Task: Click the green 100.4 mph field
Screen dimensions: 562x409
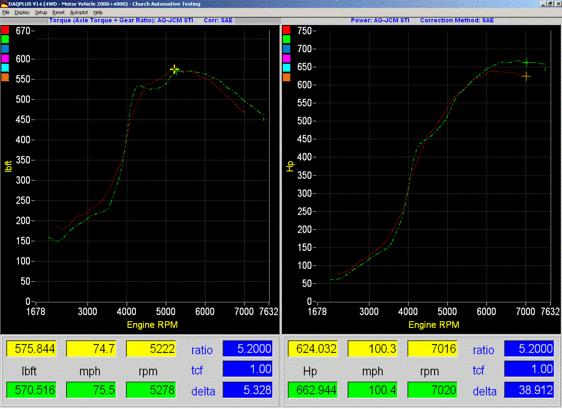Action: [x=373, y=390]
